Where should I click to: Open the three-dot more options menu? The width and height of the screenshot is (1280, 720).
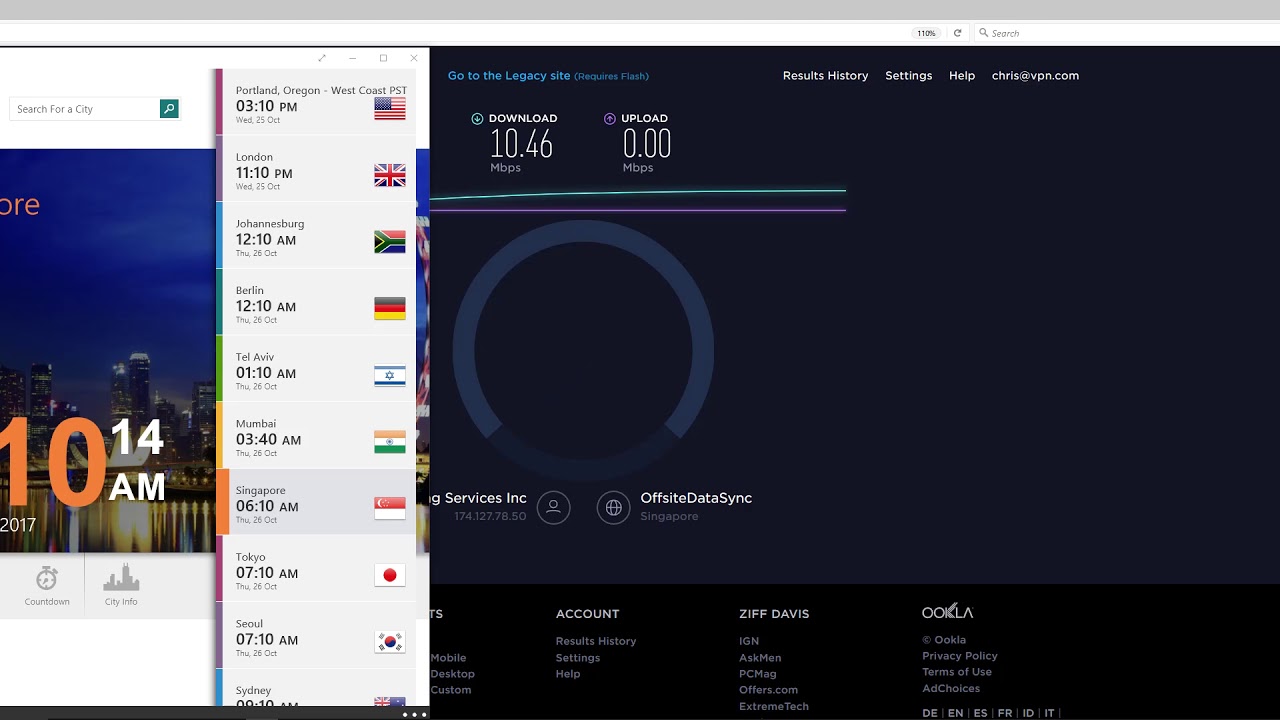tap(414, 714)
